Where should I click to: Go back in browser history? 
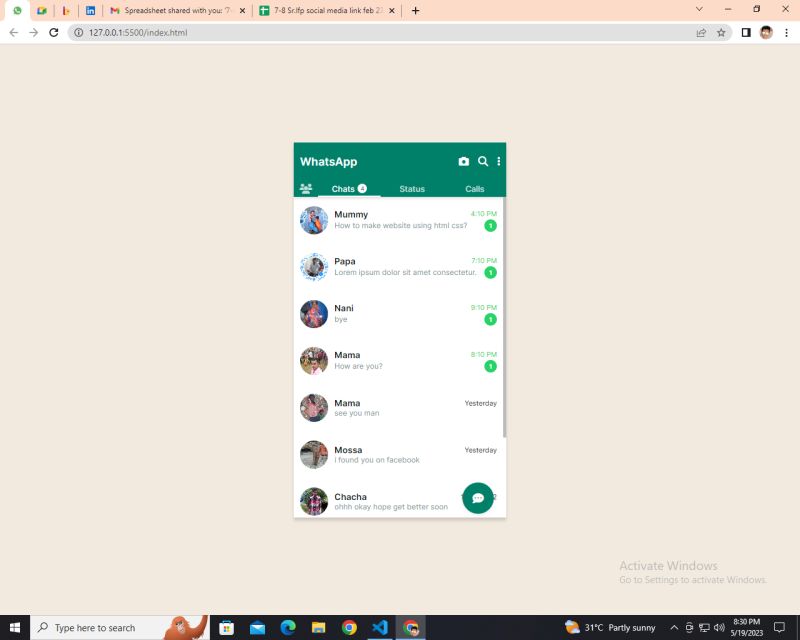tap(14, 33)
